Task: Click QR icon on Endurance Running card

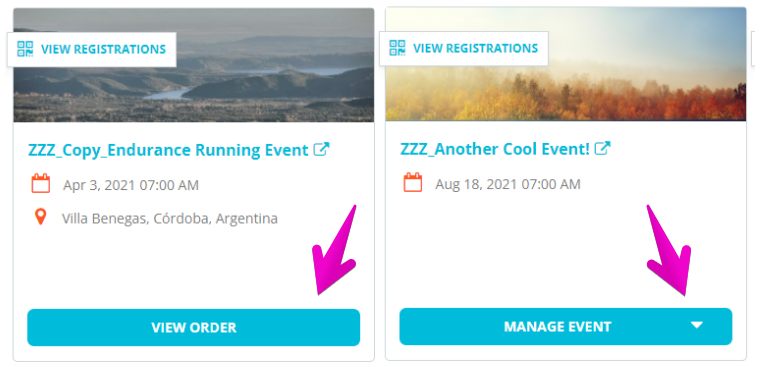Action: point(25,49)
